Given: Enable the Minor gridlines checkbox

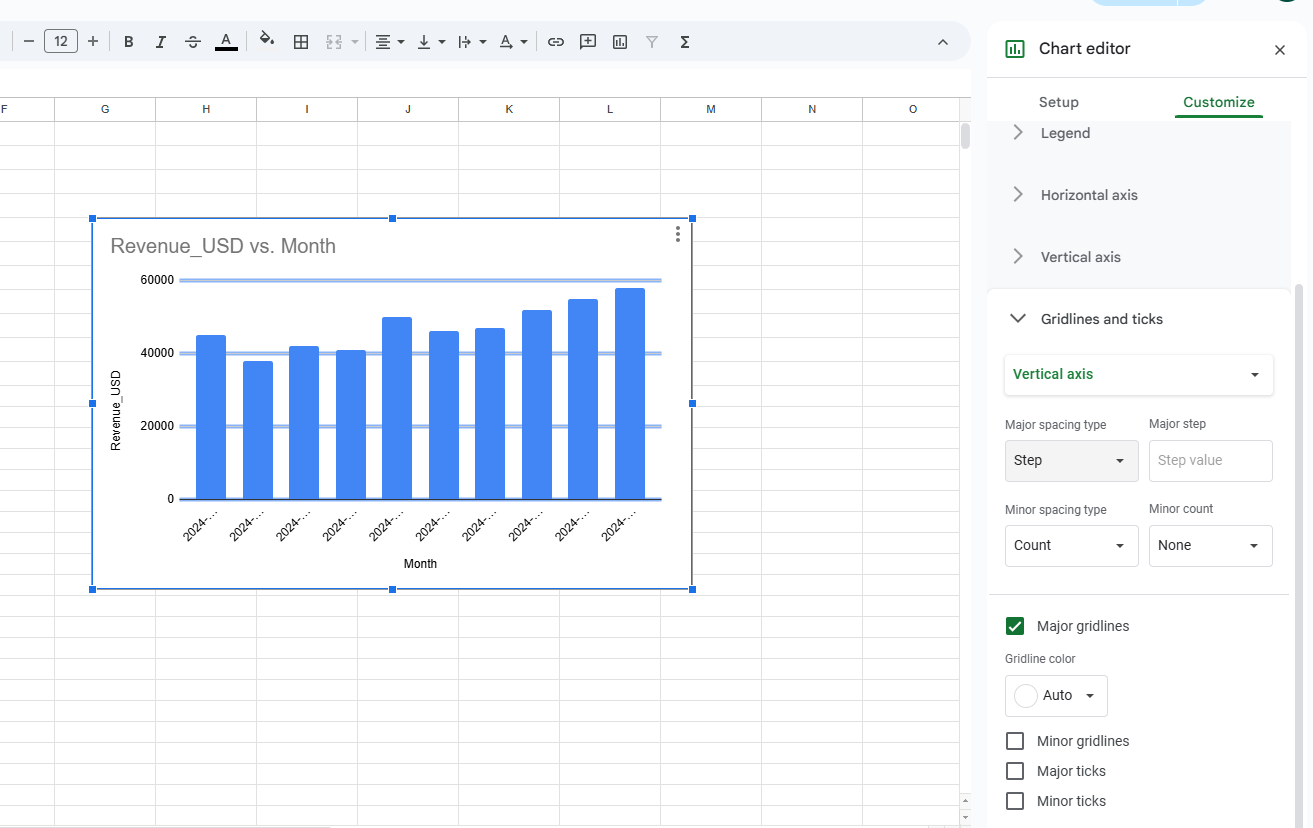Looking at the screenshot, I should pos(1015,741).
